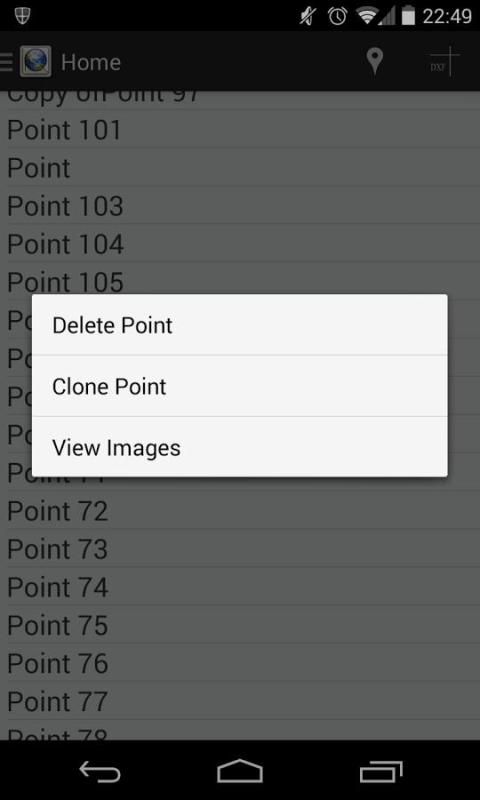Screen dimensions: 480x800
Task: Tap the location pin marker icon
Action: 375,62
